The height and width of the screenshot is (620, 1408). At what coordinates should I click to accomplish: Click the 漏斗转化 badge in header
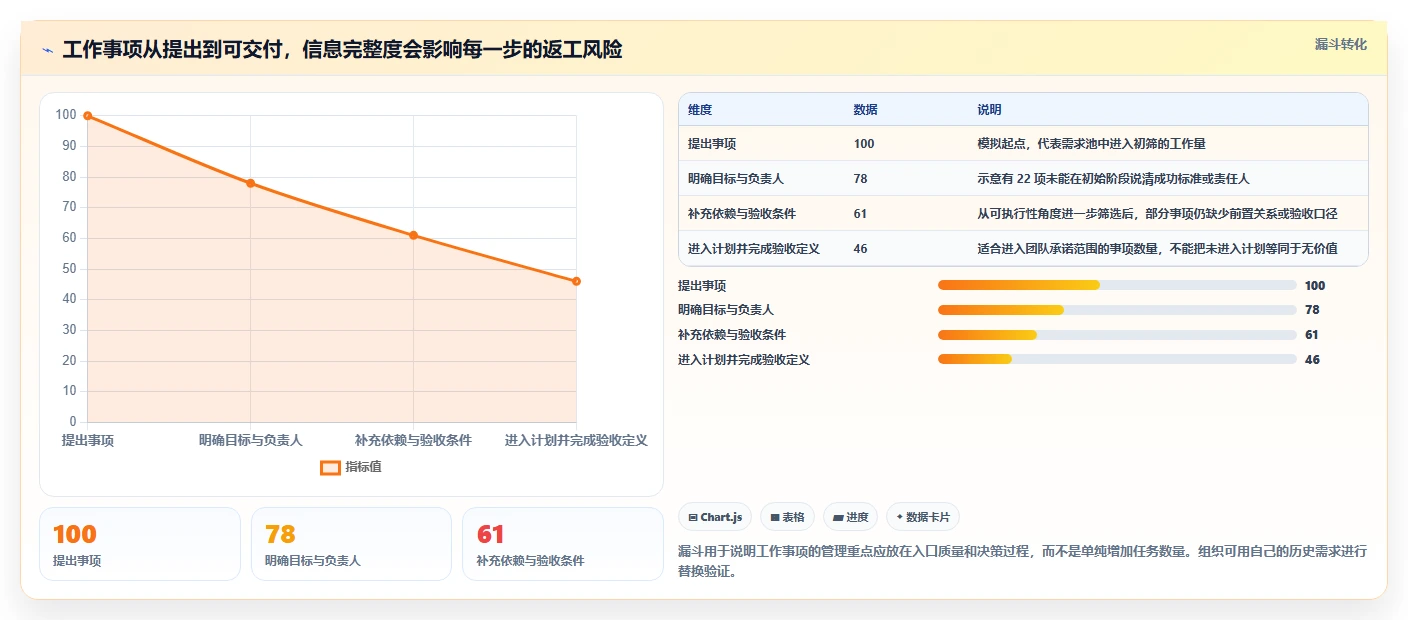click(1340, 44)
